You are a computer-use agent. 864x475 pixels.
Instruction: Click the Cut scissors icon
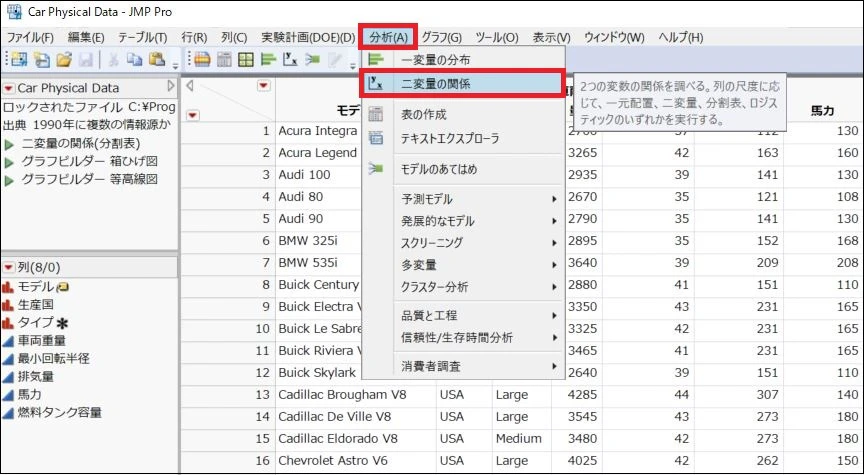click(x=114, y=60)
